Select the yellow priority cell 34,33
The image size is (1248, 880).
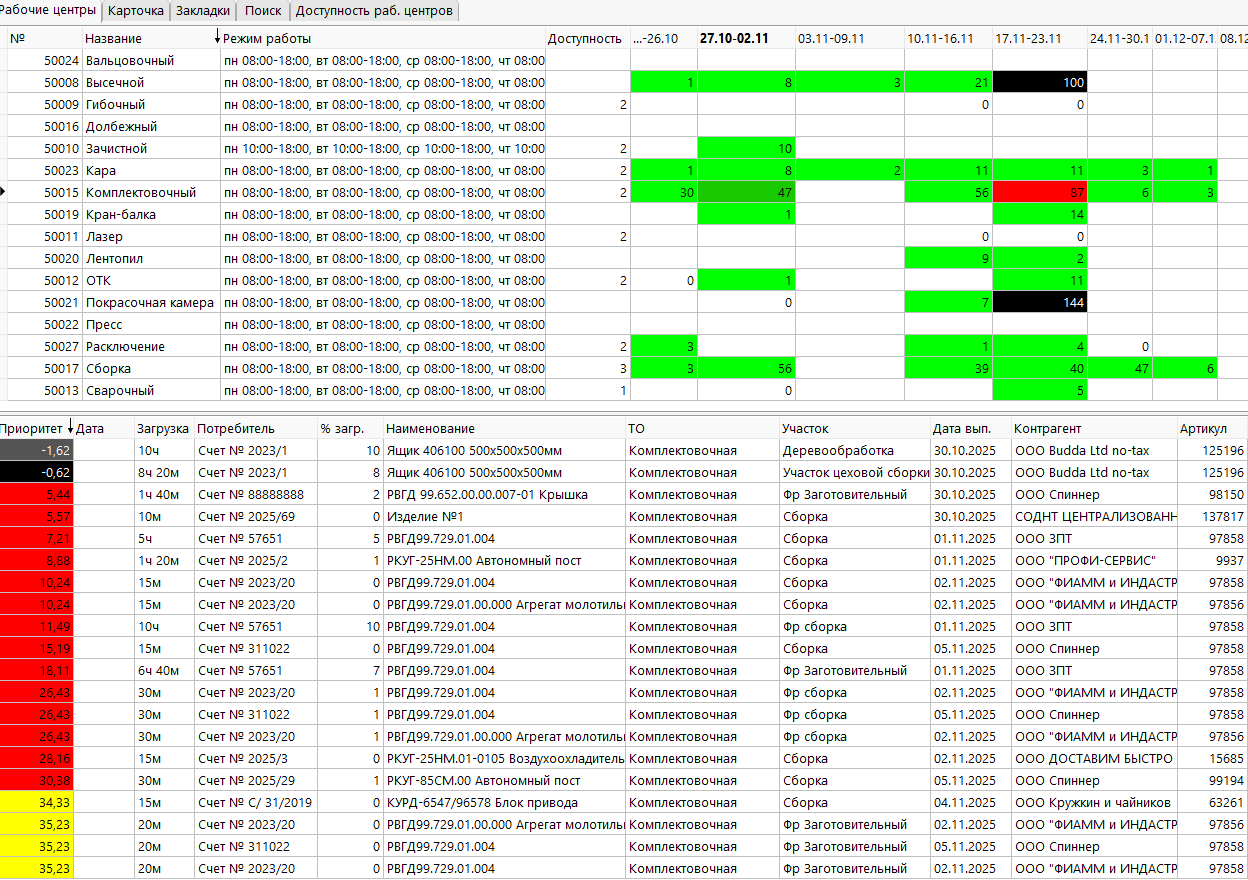pyautogui.click(x=37, y=803)
